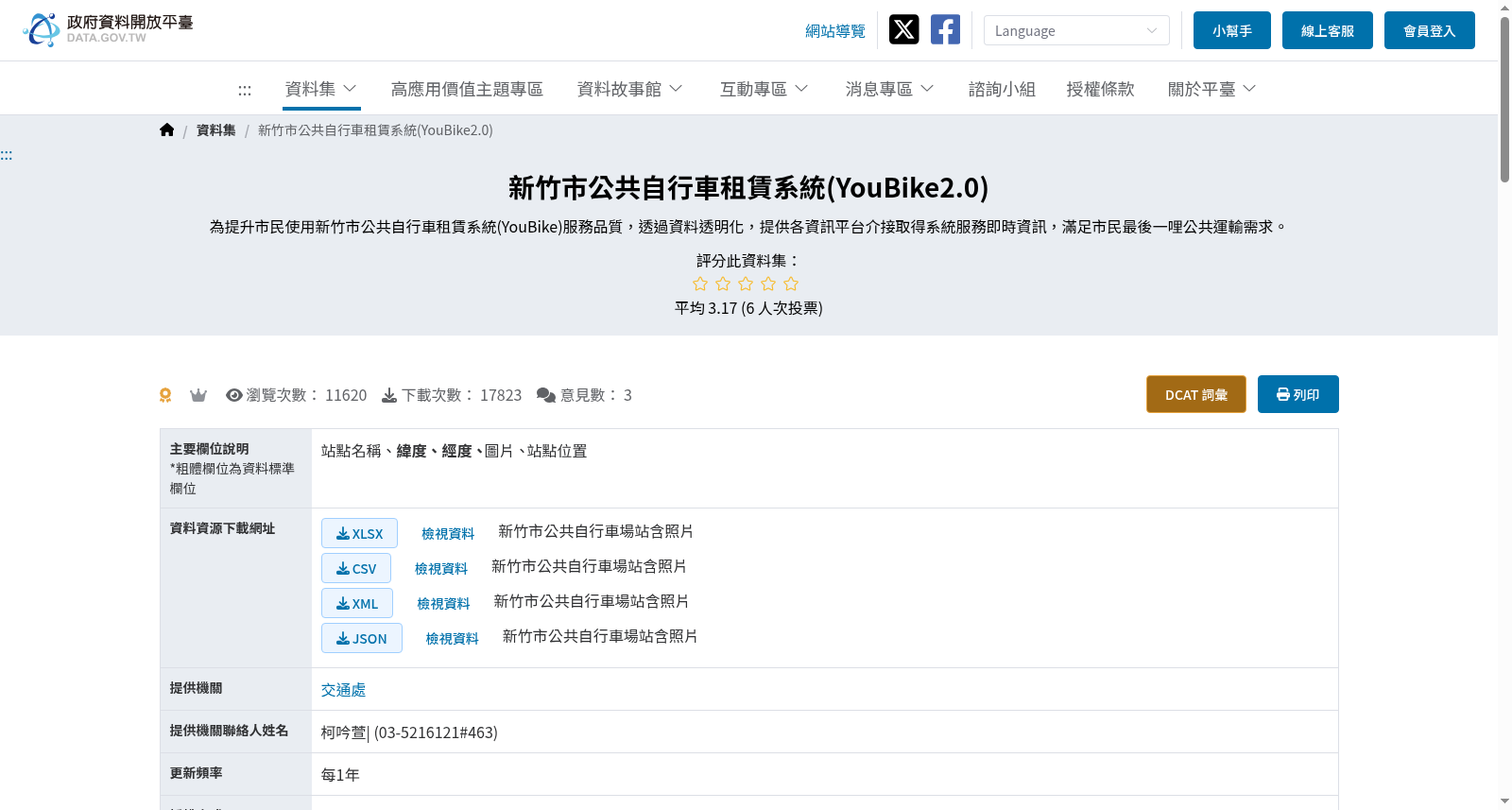1512x810 pixels.
Task: Expand the 消息專區 menu
Action: [890, 89]
